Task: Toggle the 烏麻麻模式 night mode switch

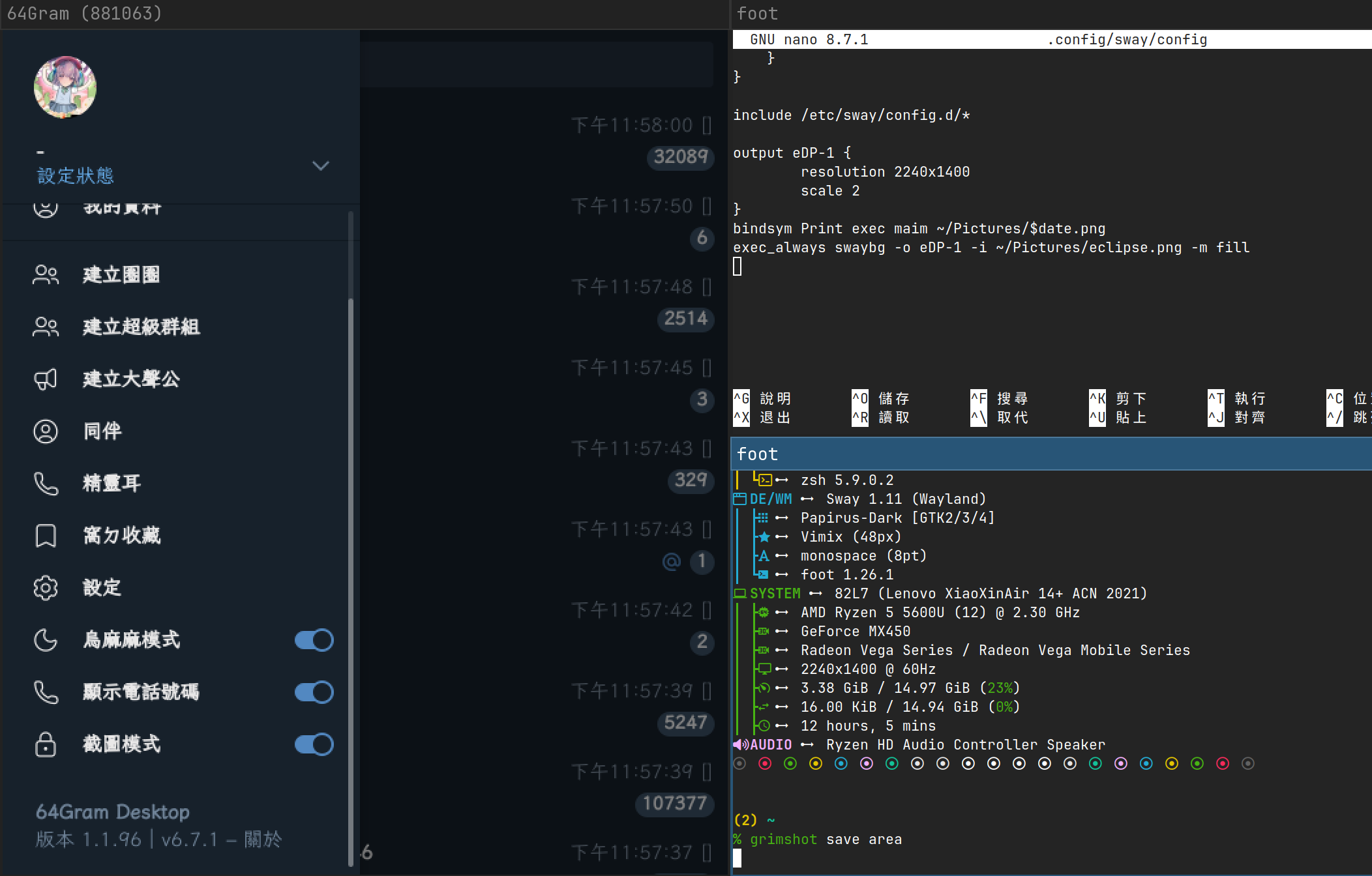Action: 314,640
